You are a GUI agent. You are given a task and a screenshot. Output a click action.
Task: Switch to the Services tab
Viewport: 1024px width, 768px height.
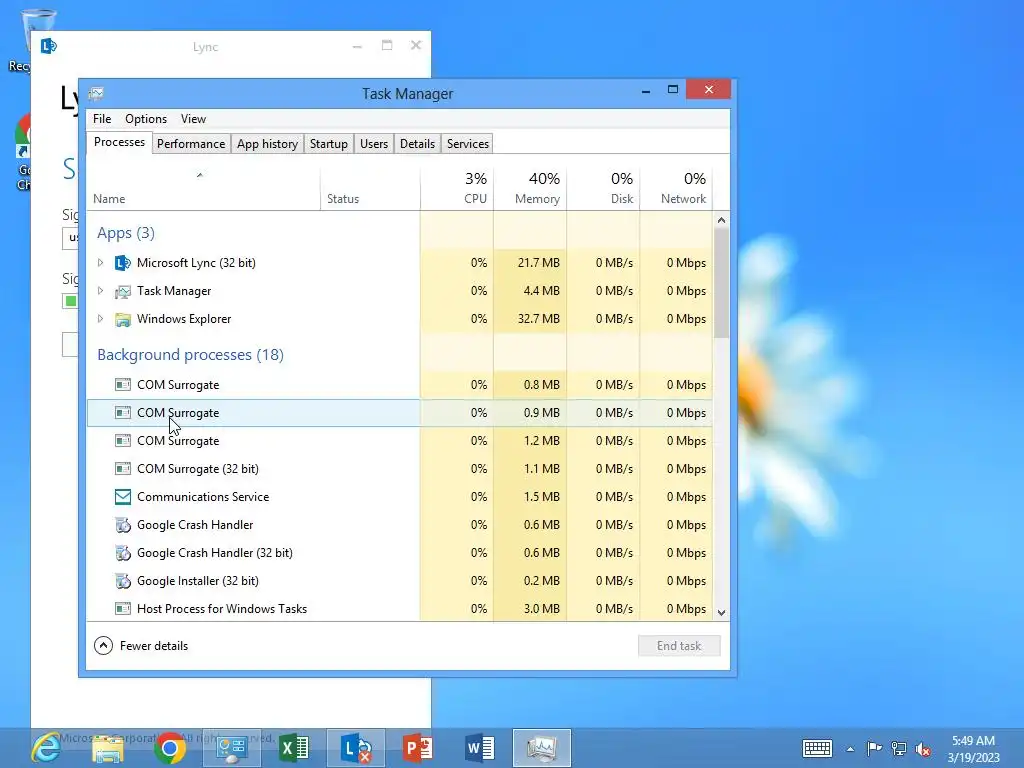click(468, 144)
